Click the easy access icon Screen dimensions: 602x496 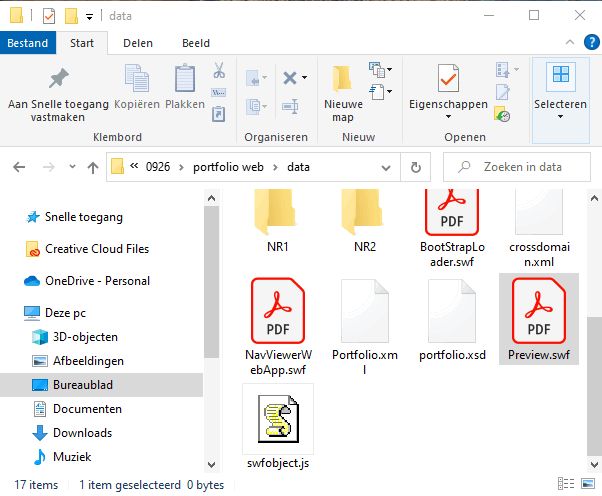377,92
